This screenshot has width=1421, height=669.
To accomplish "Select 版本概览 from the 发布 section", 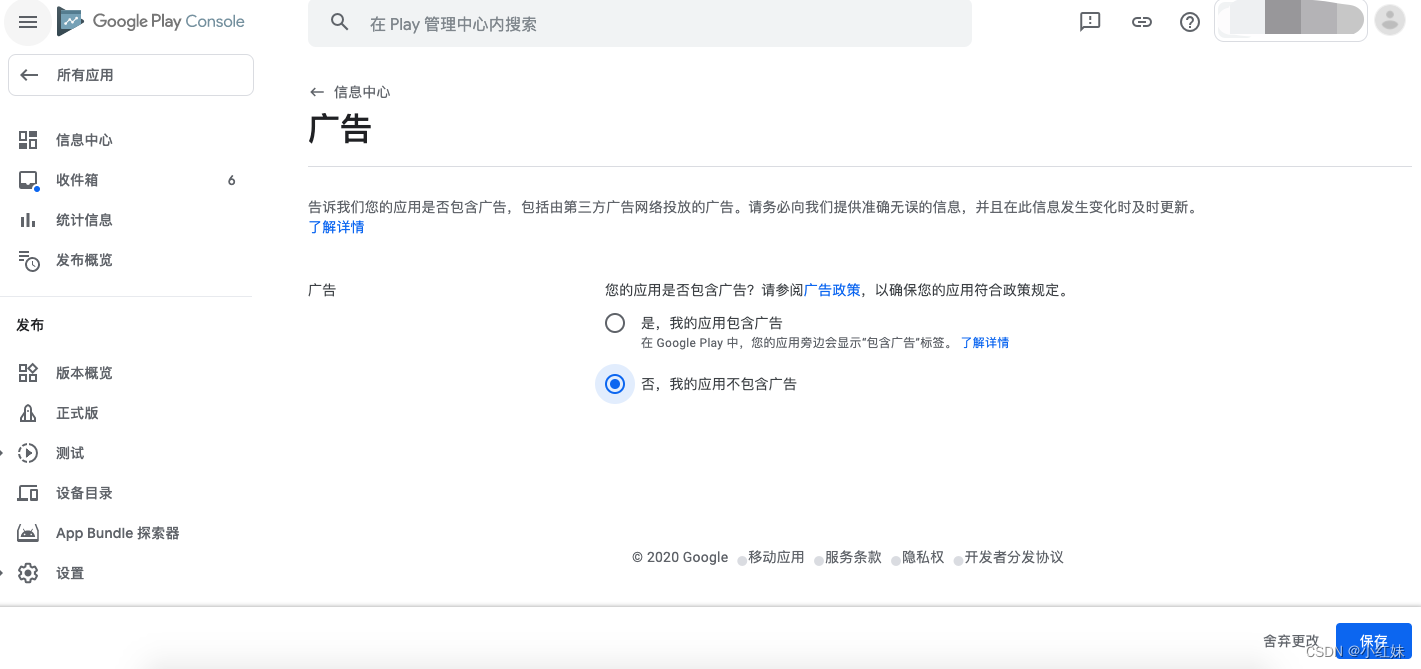I will (85, 372).
